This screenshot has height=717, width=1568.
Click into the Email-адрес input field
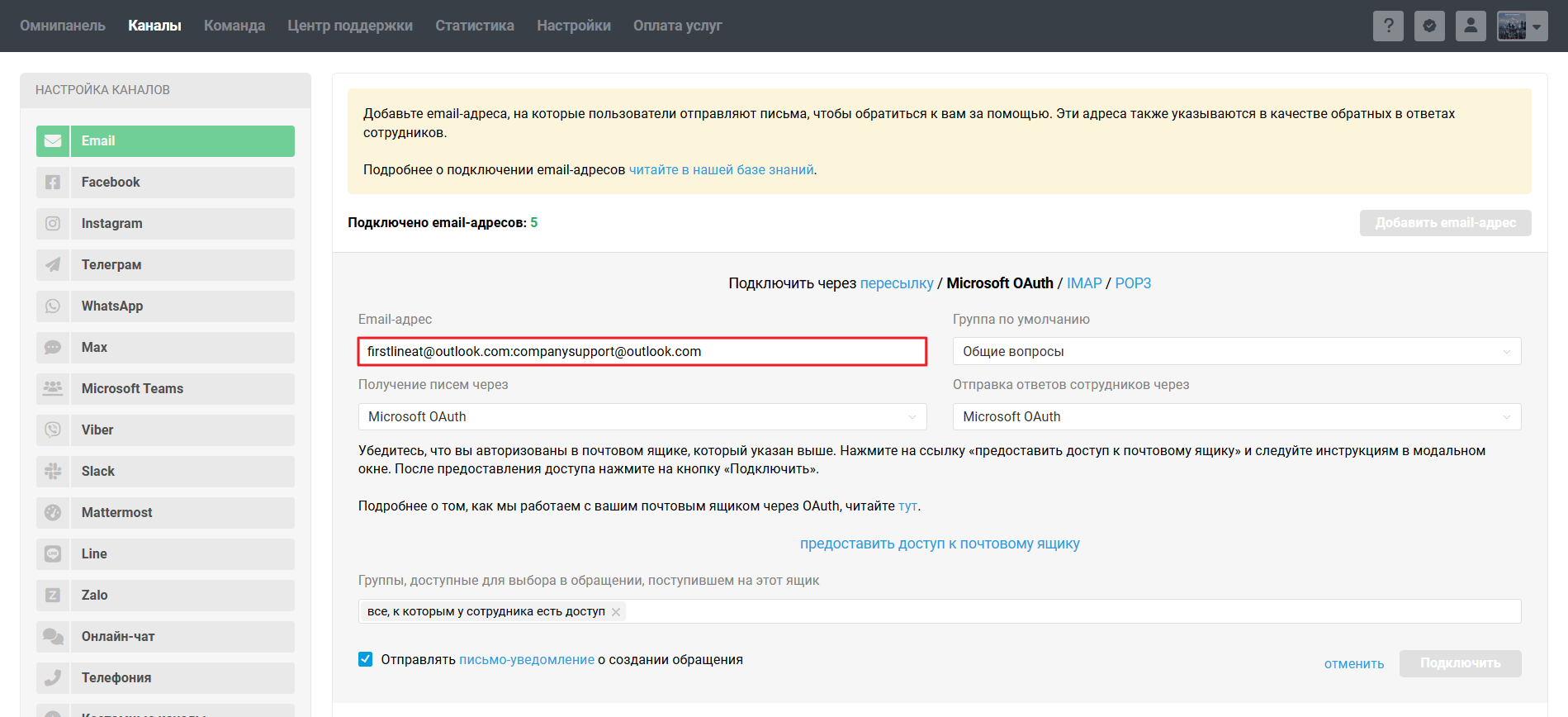(x=642, y=351)
